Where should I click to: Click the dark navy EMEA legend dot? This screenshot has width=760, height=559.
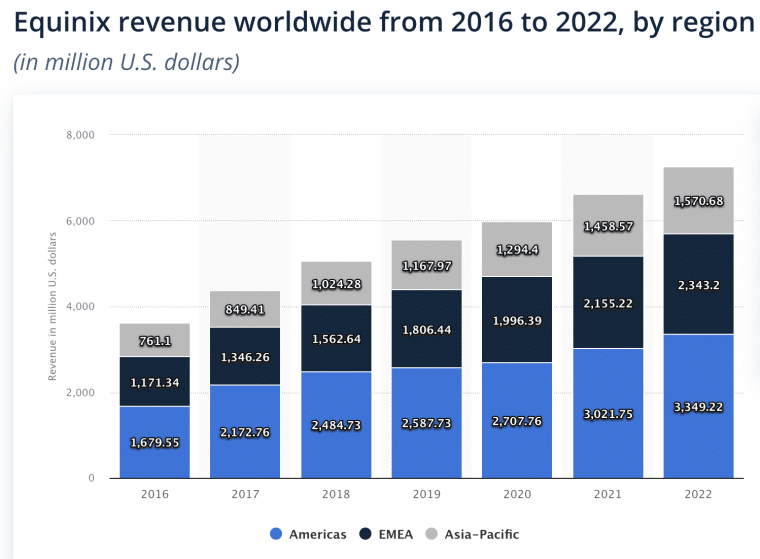pos(365,534)
